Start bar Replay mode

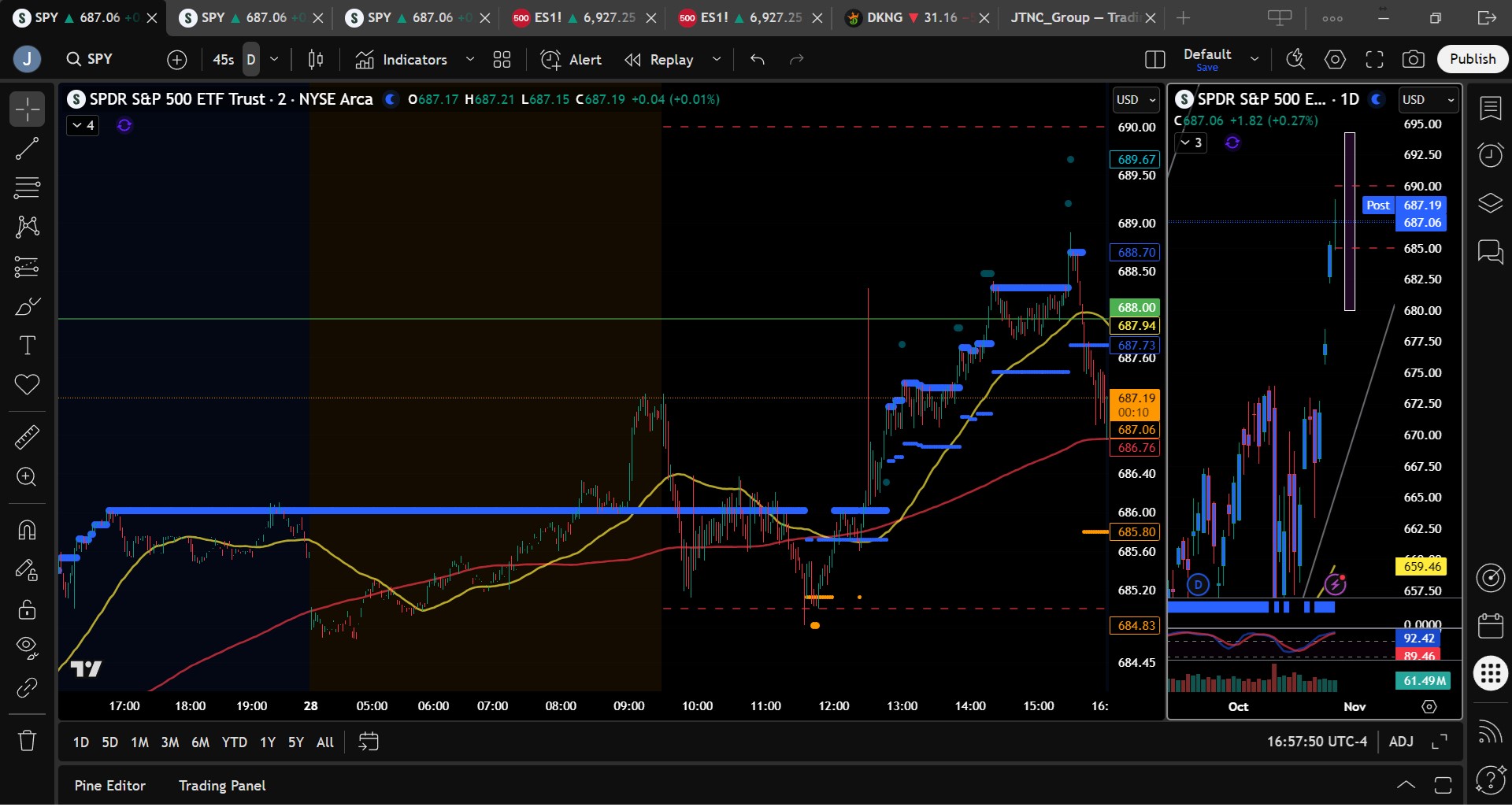(659, 59)
